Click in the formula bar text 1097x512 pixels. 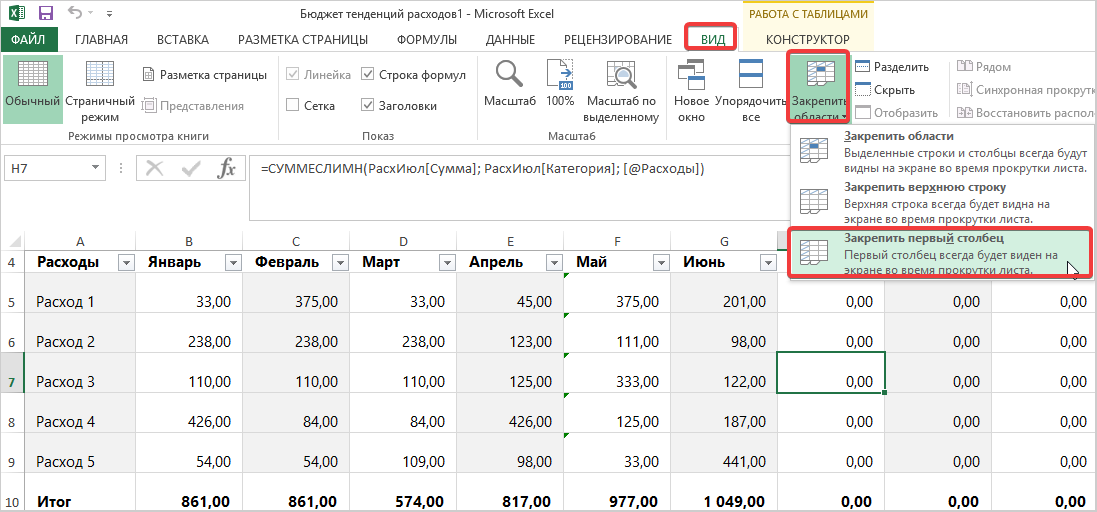(x=483, y=169)
